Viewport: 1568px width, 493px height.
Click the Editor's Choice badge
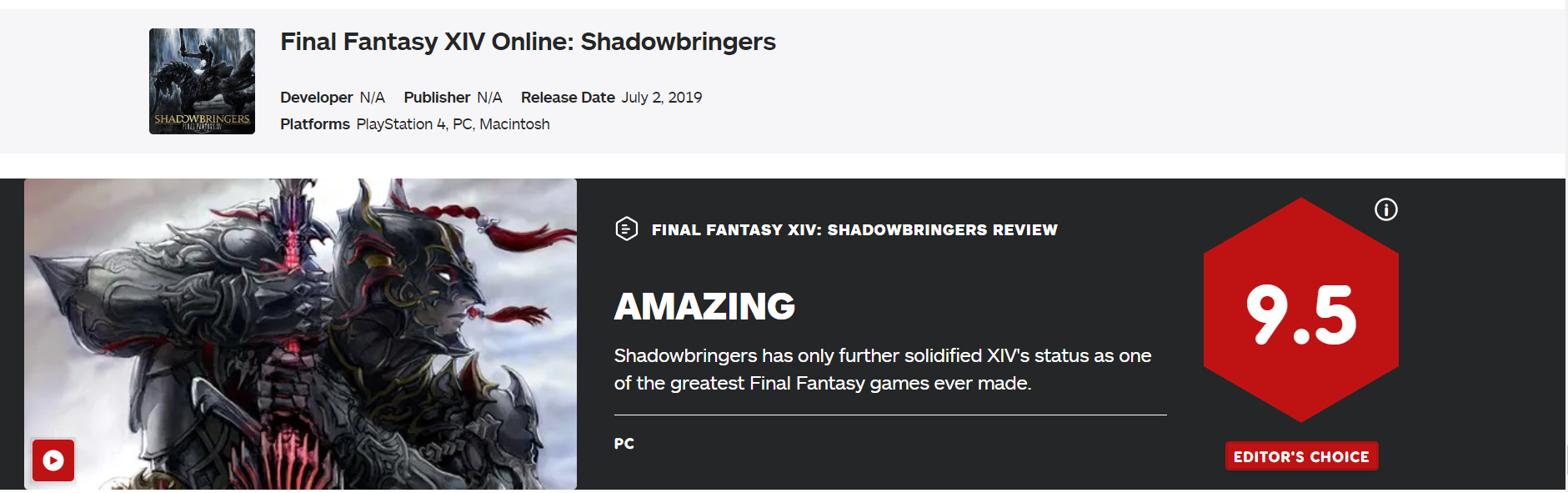coord(1300,456)
